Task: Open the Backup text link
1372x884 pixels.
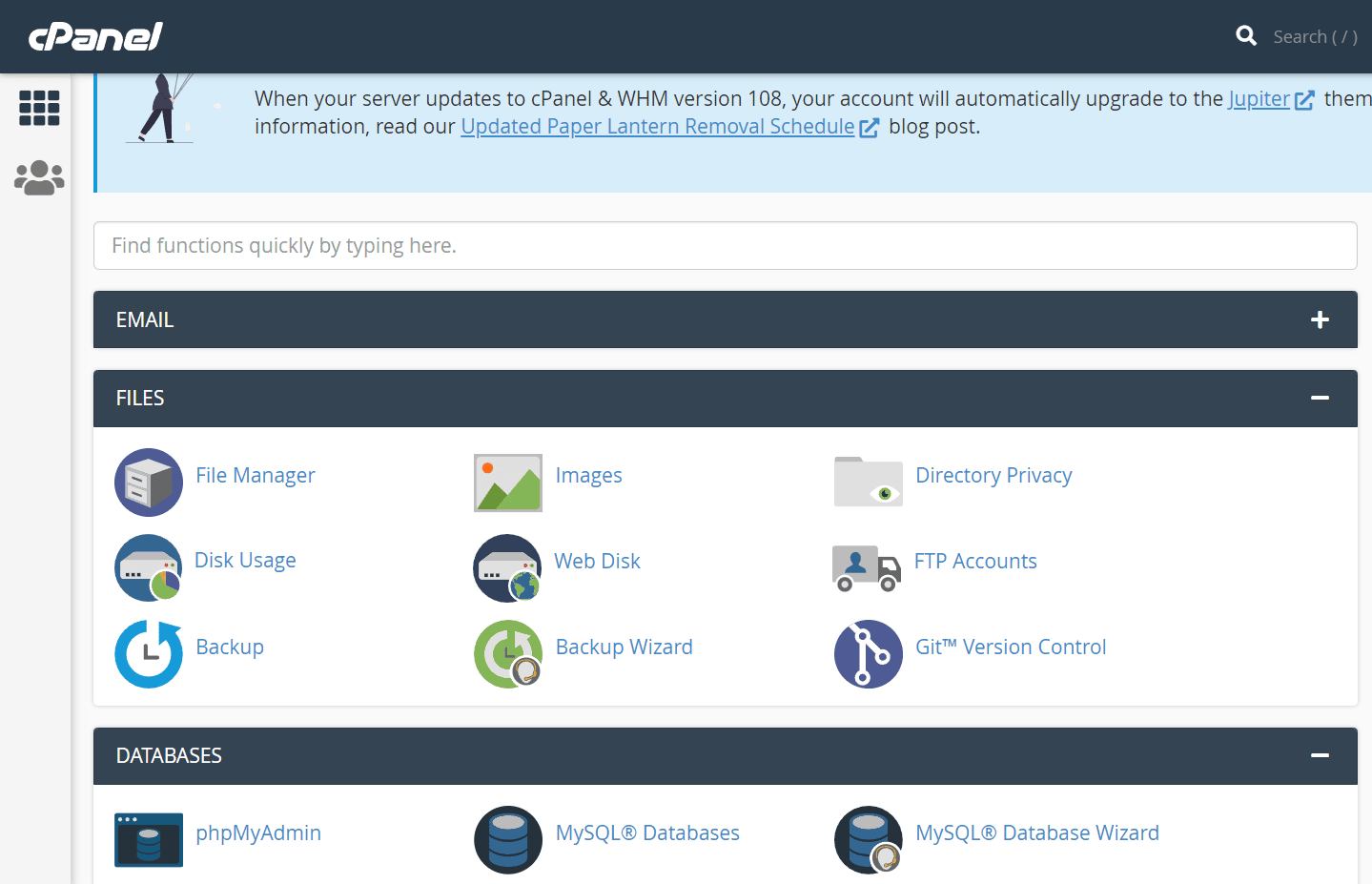Action: coord(230,647)
